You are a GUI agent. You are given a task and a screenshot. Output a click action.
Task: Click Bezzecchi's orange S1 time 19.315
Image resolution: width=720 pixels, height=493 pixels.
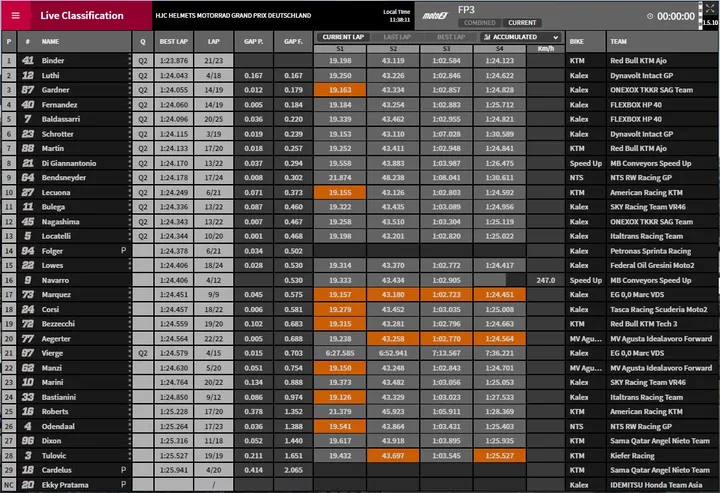340,324
